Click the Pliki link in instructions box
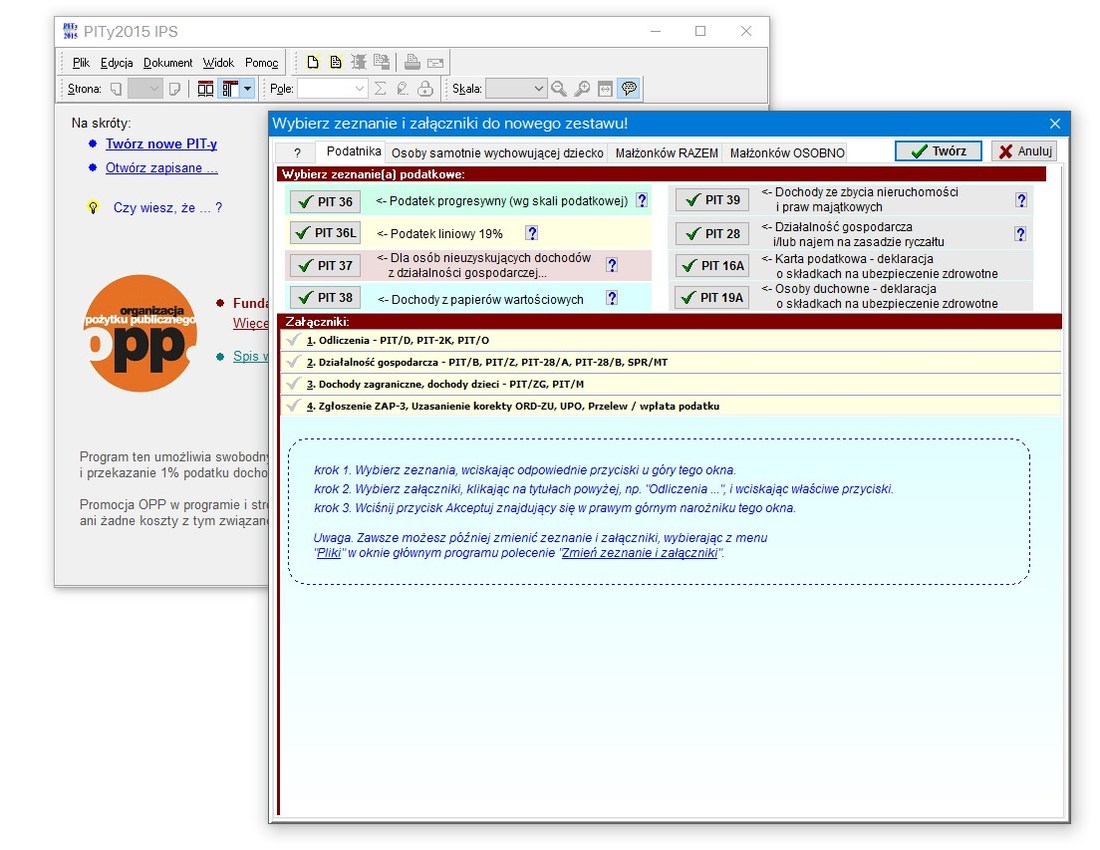 click(328, 553)
